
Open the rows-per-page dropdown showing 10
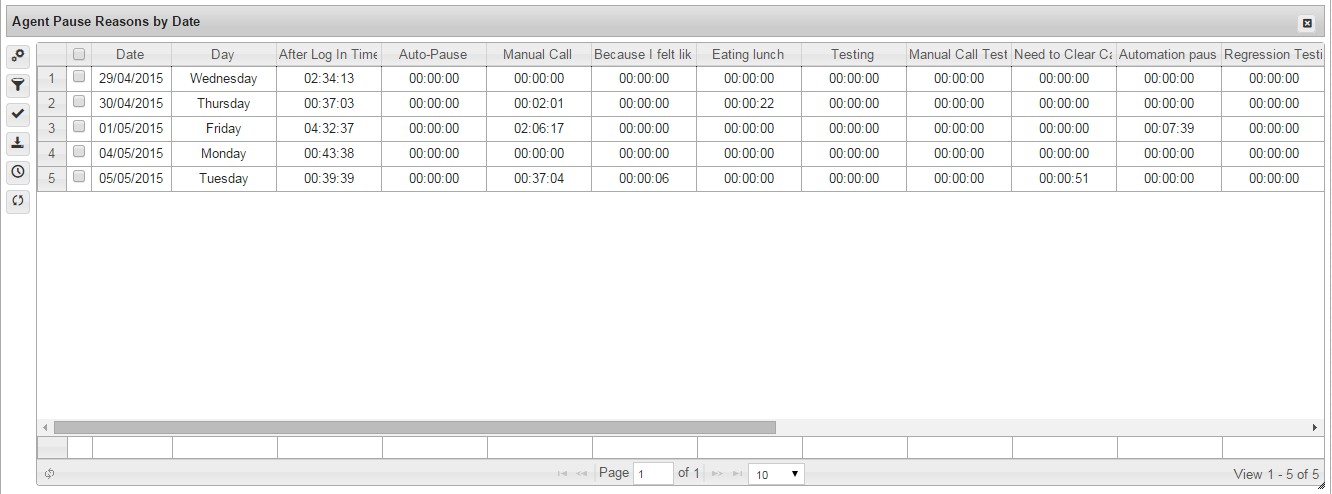pos(775,474)
